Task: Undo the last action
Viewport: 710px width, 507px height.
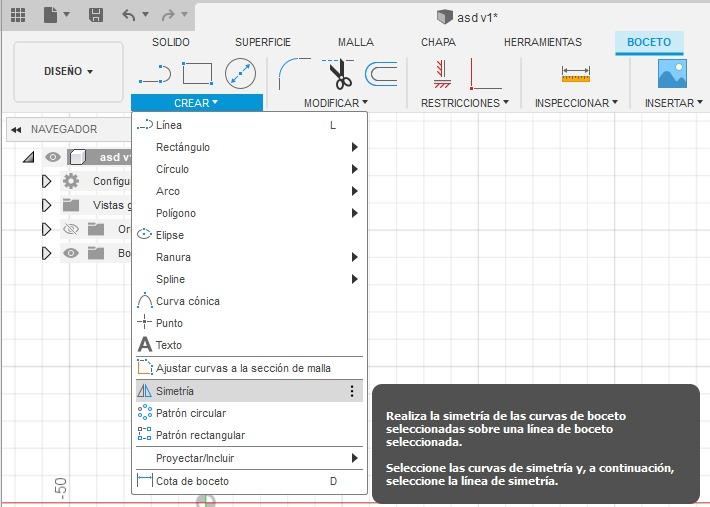Action: (129, 15)
